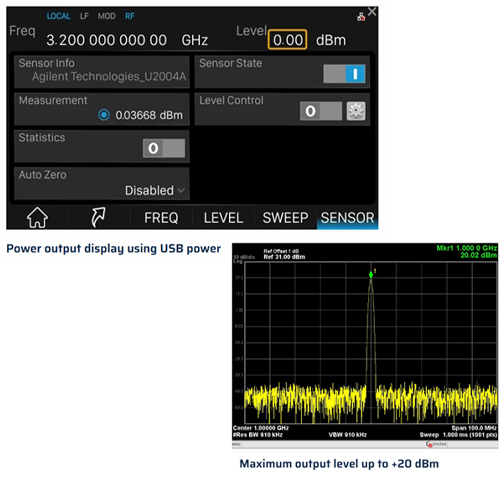Viewport: 500px width, 477px height.
Task: Click the Span 100.0 MHz label
Action: click(x=474, y=428)
